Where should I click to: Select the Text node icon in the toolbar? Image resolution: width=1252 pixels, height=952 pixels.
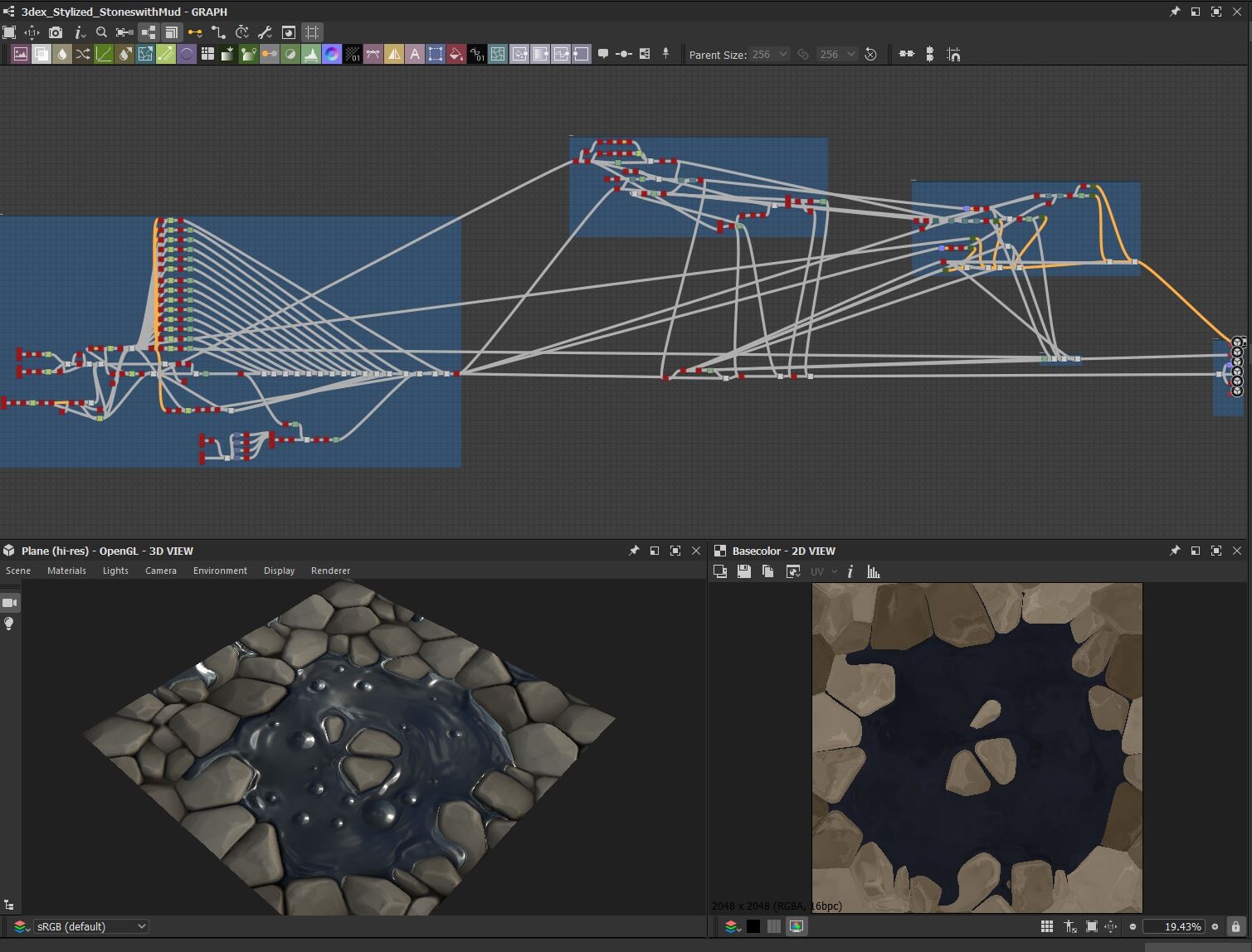click(x=415, y=54)
